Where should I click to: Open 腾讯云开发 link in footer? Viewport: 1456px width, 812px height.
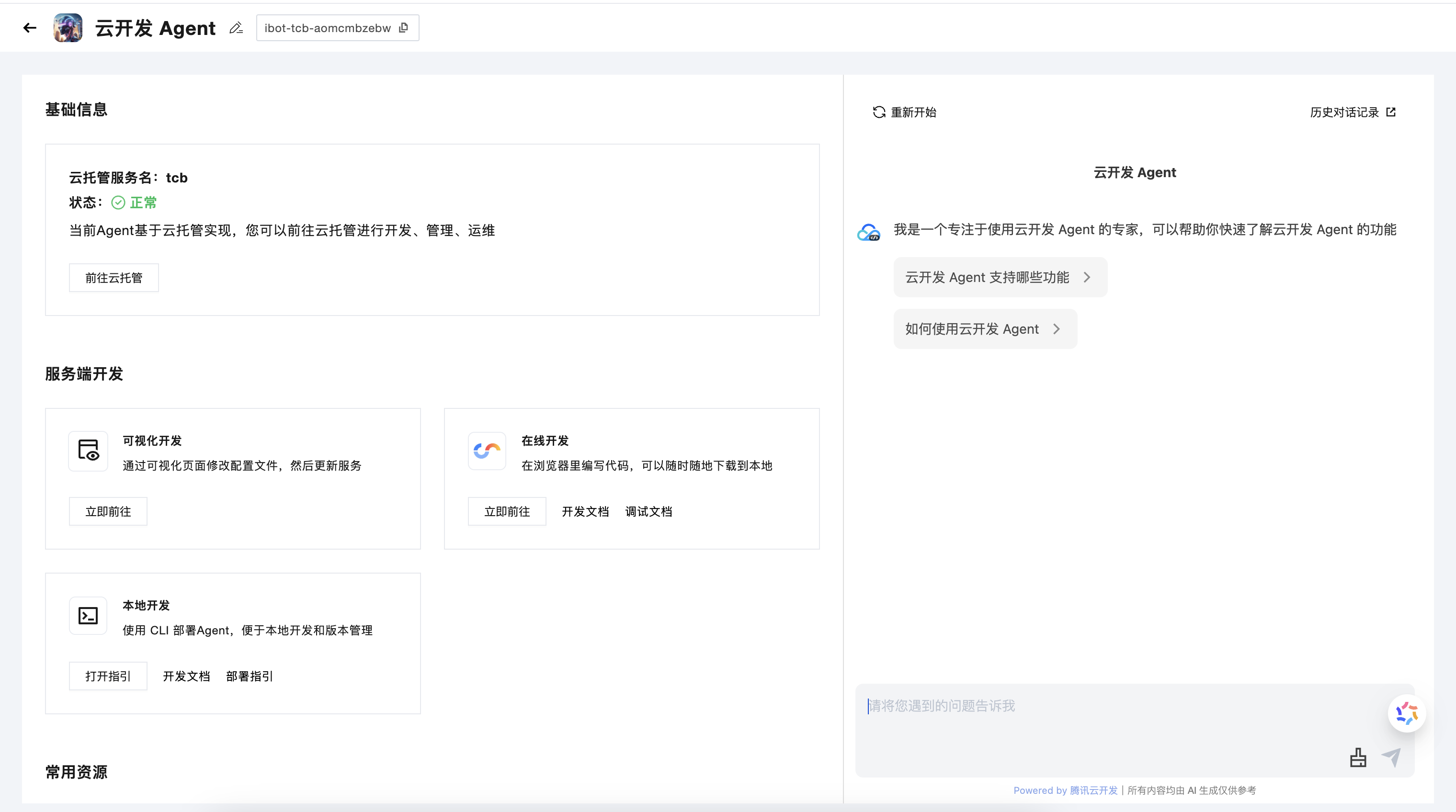click(x=1093, y=790)
